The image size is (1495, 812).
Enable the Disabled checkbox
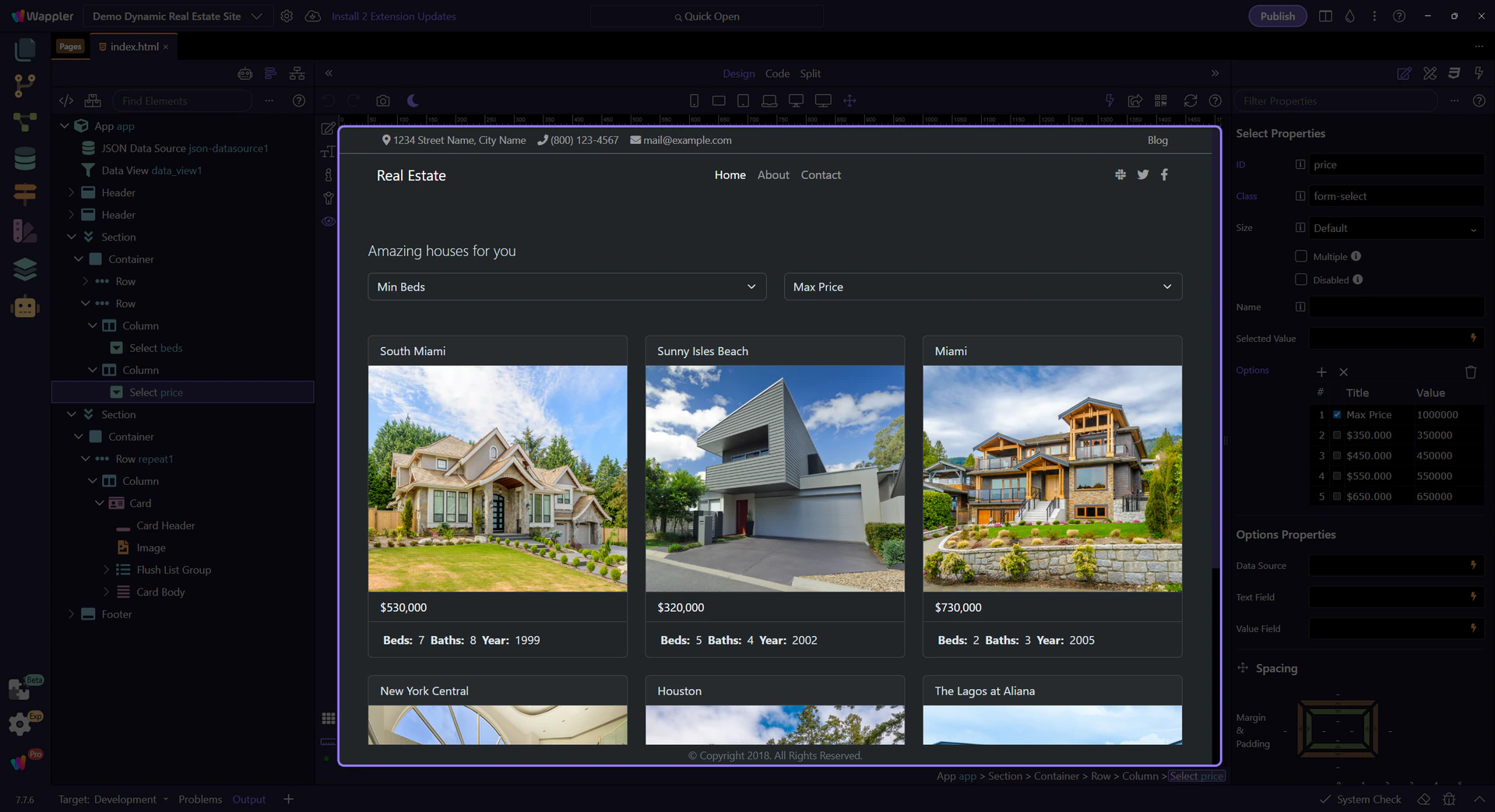[1300, 279]
